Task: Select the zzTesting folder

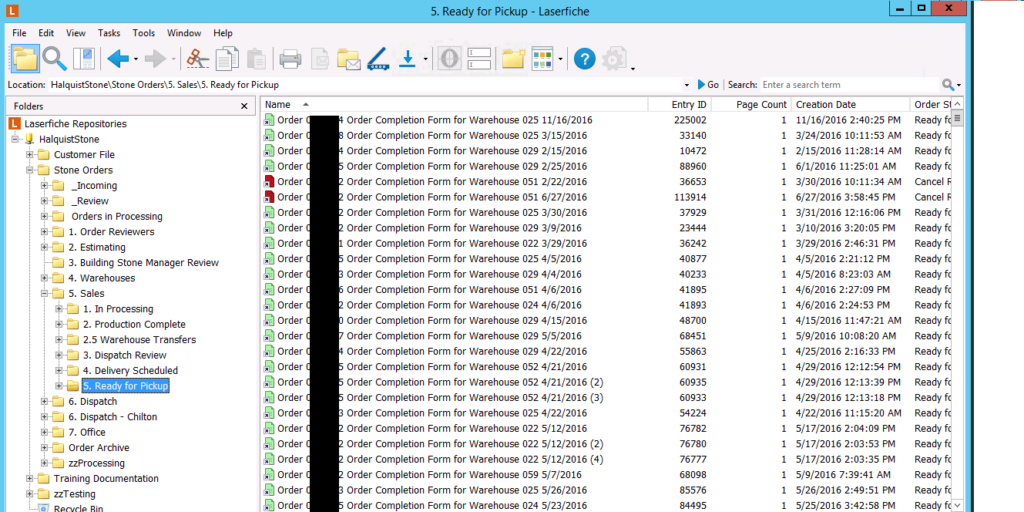Action: [x=74, y=494]
